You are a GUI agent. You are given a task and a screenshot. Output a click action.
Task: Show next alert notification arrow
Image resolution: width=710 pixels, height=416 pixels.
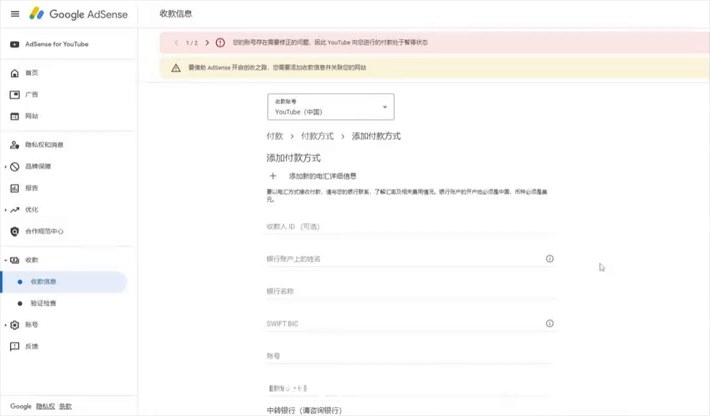[x=207, y=43]
